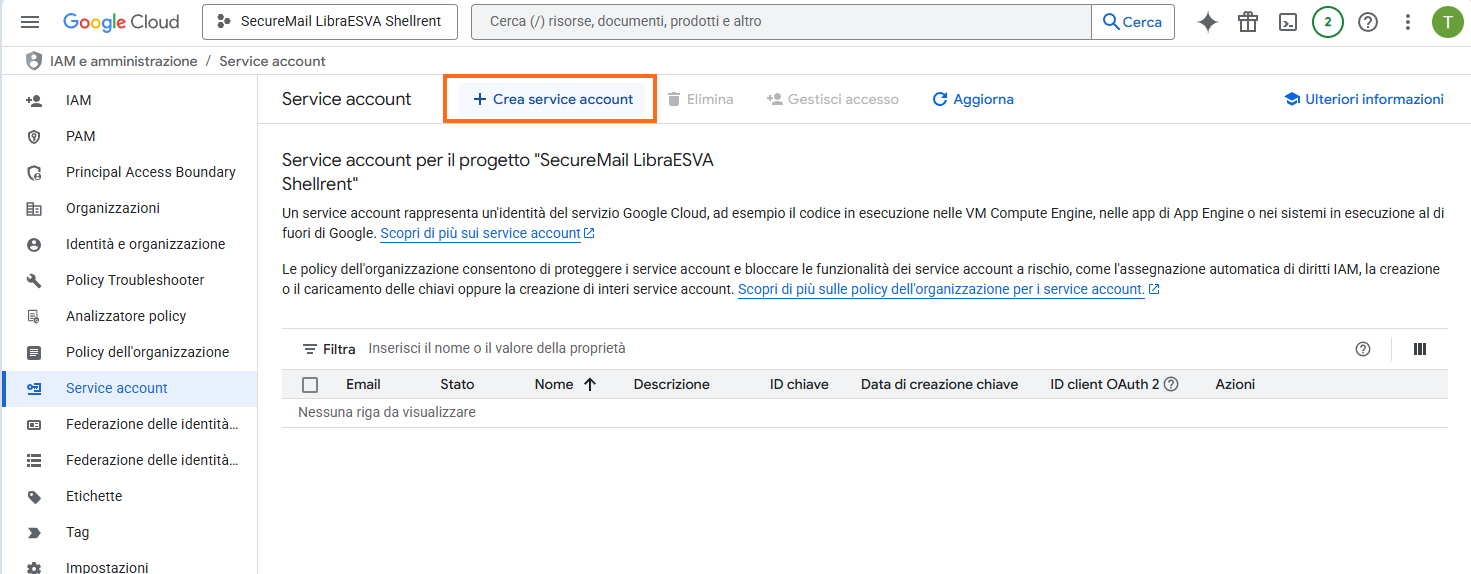The width and height of the screenshot is (1471, 574).
Task: Open column display options icon
Action: pyautogui.click(x=1420, y=349)
